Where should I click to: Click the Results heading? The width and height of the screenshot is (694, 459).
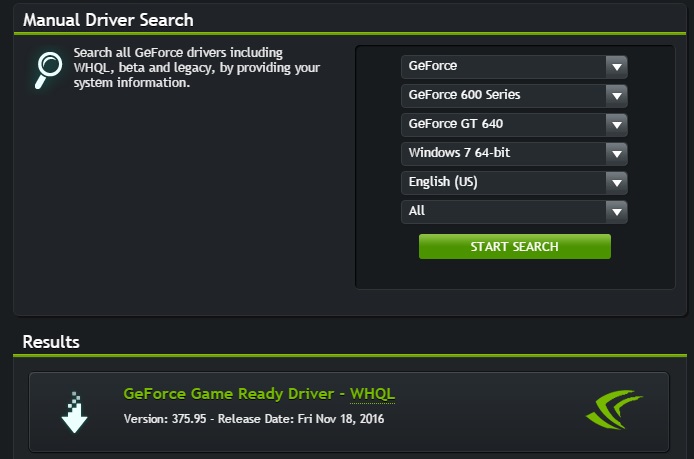point(51,342)
